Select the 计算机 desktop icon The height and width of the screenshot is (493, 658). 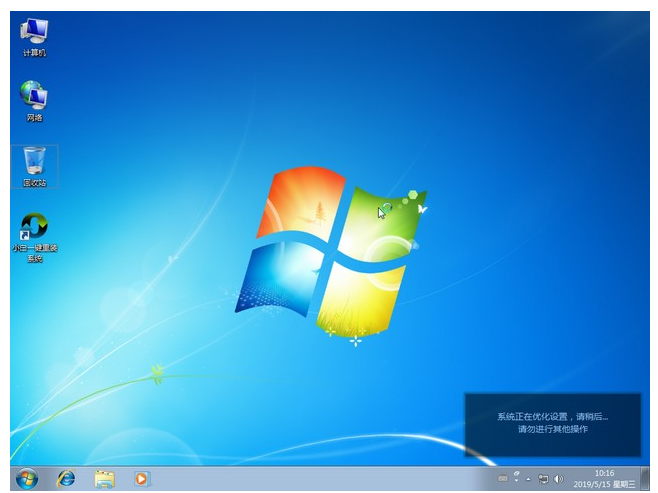[34, 38]
